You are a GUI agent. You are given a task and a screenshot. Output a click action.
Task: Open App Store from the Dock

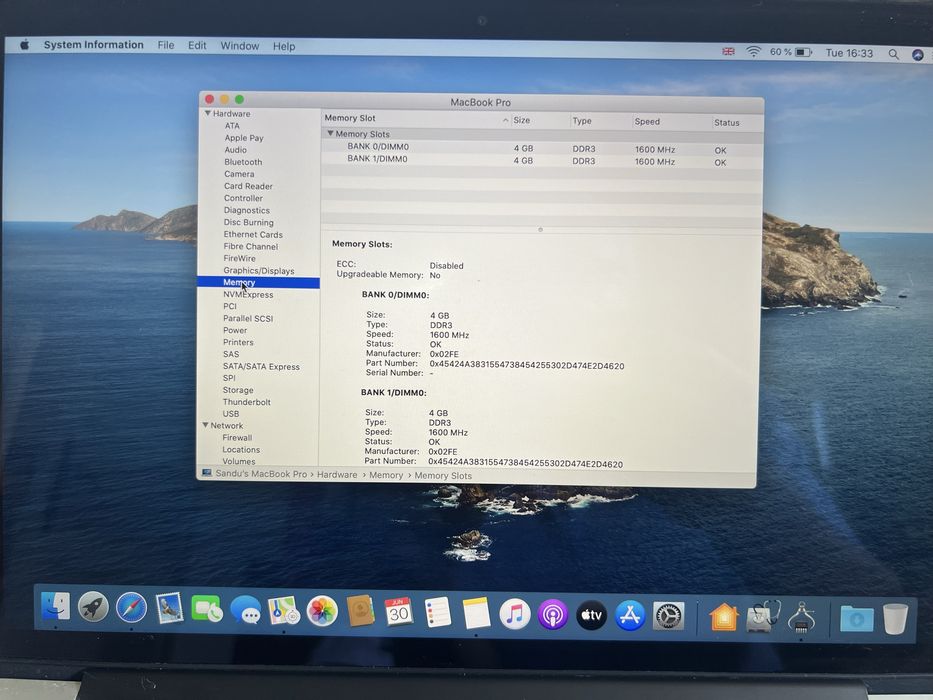pyautogui.click(x=630, y=616)
